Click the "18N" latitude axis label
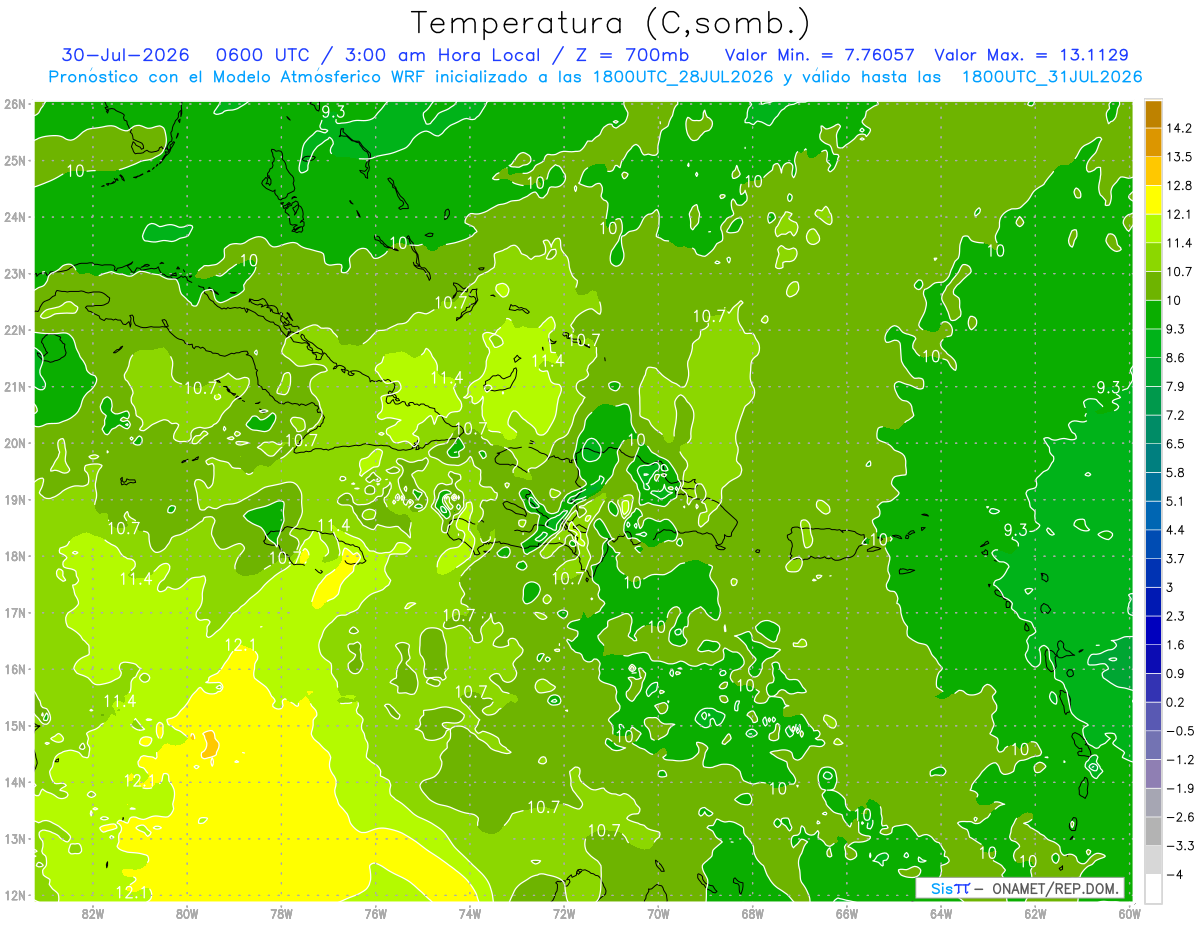The image size is (1200, 927). 15,557
